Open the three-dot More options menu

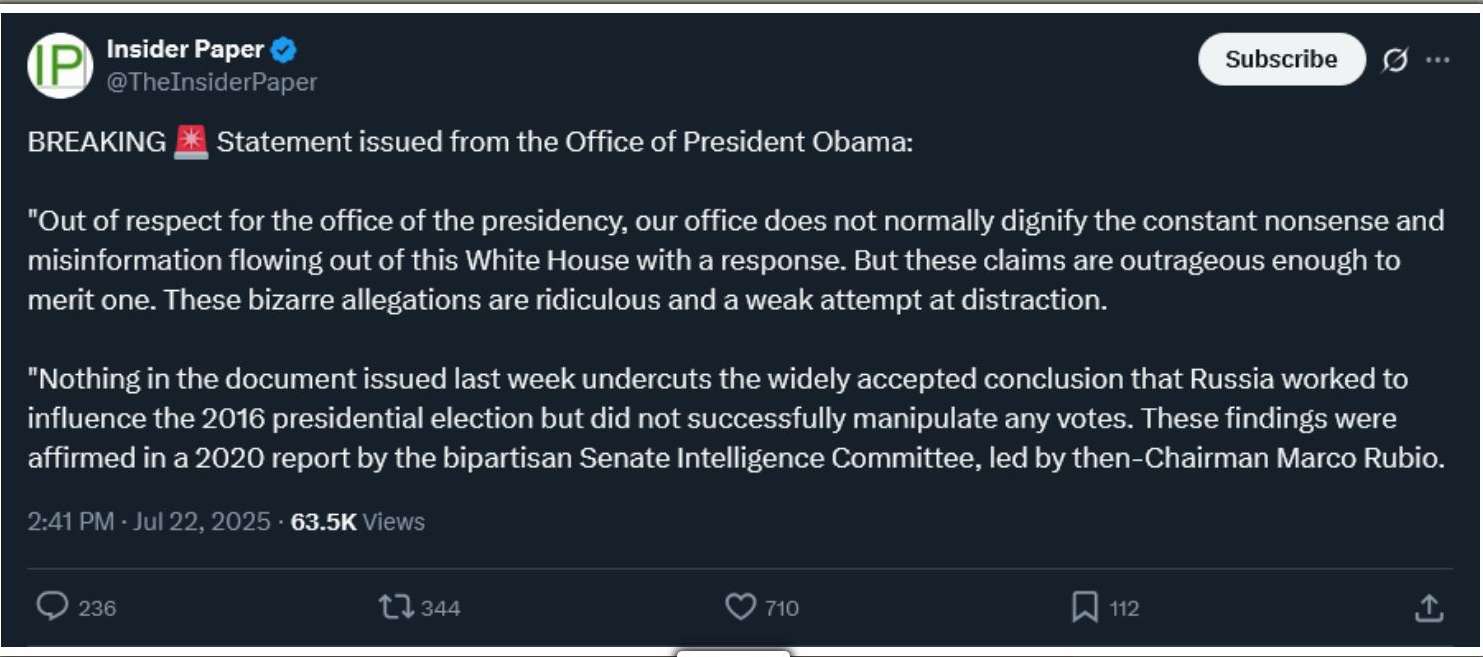click(1438, 60)
